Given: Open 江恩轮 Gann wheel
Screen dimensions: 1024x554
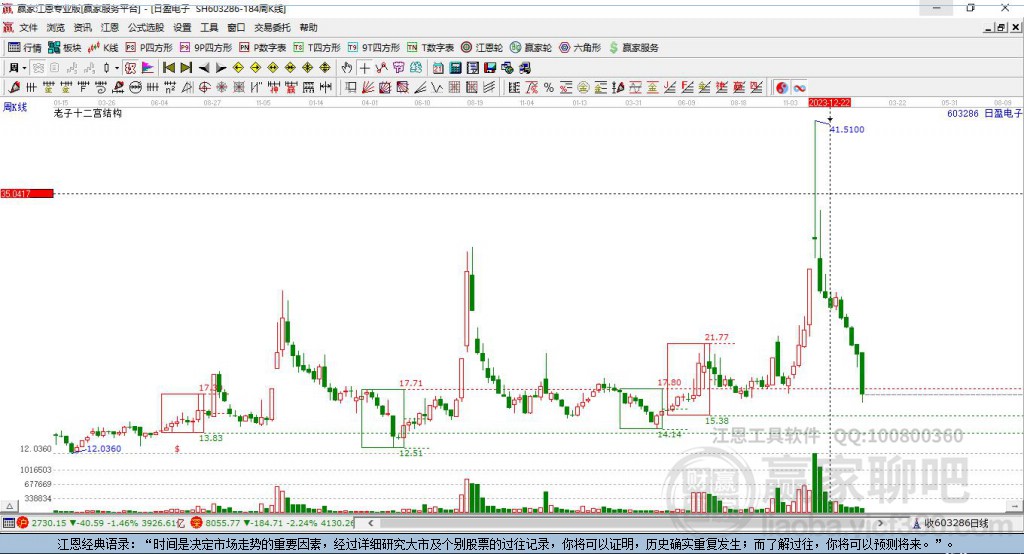Looking at the screenshot, I should [x=482, y=48].
